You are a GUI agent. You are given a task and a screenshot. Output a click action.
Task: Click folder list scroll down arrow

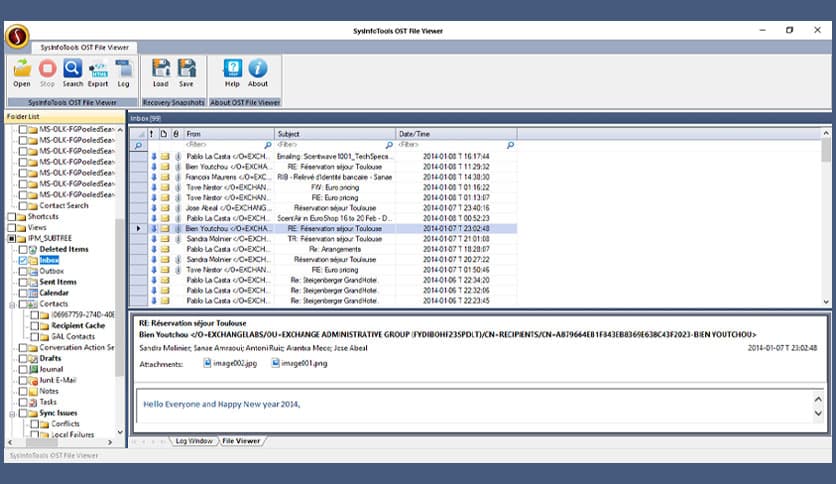120,432
